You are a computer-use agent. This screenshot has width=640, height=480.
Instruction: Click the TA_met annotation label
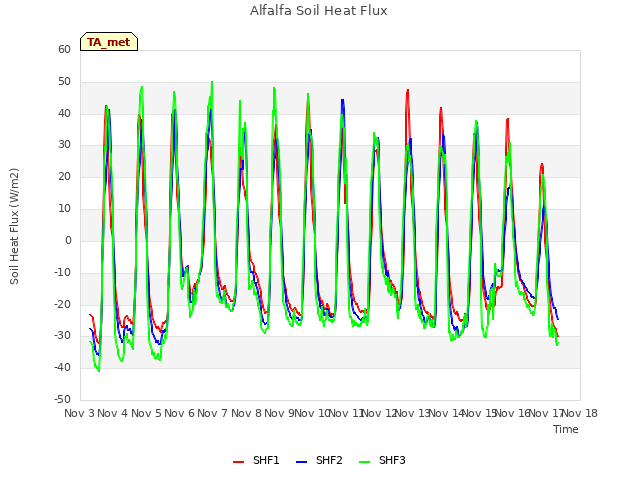point(109,42)
